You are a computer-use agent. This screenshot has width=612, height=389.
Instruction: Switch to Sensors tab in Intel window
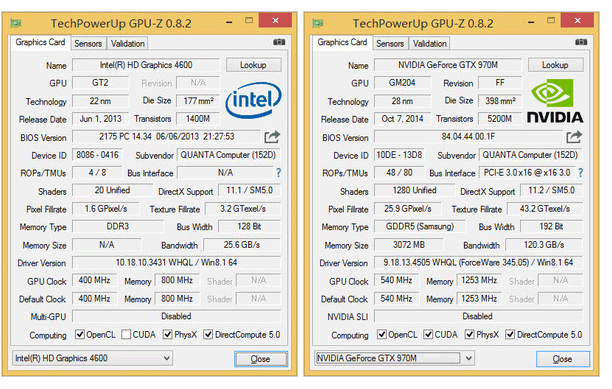tap(88, 43)
